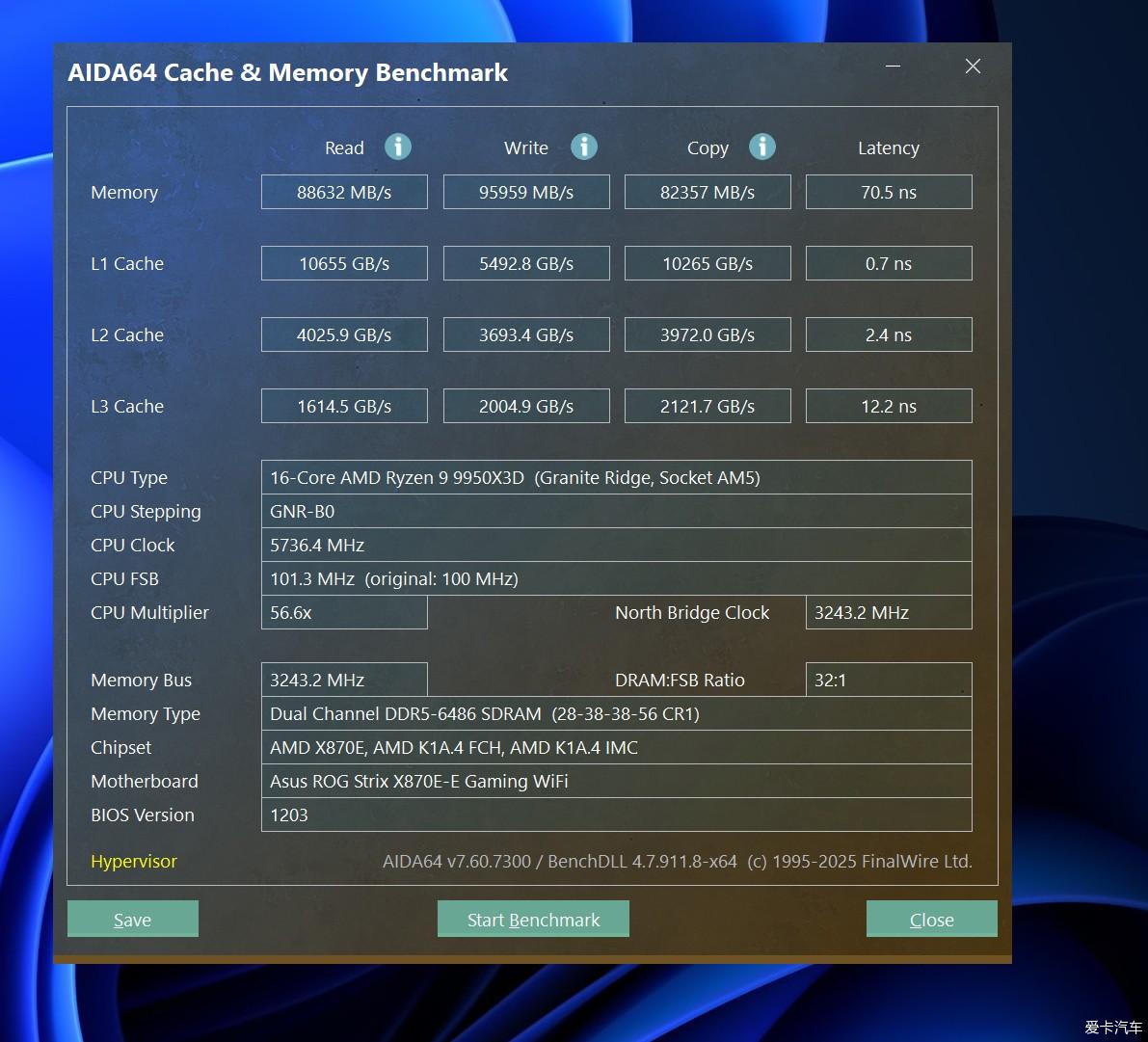Click the Close button at bottom
Screen dimensions: 1148x1042
[x=931, y=919]
